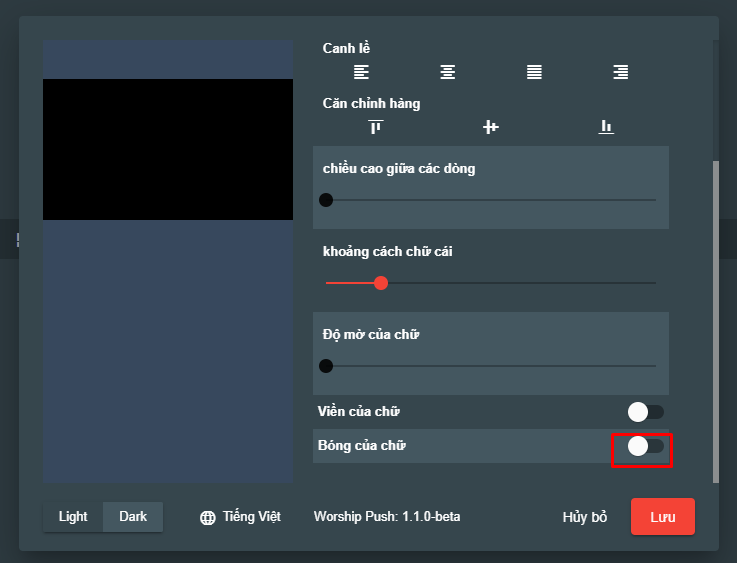Click the Worship Push: 1.1.0-beta version text
The width and height of the screenshot is (737, 563).
[x=387, y=516]
